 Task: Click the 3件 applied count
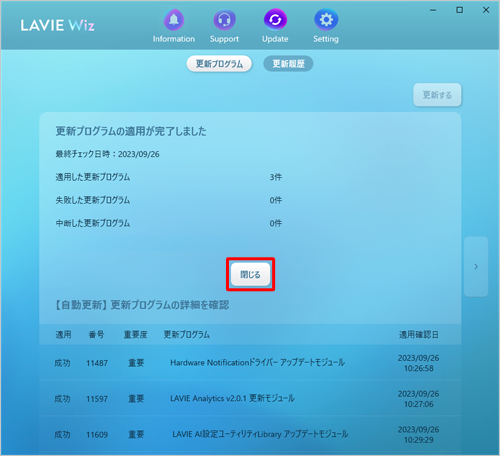[x=276, y=177]
